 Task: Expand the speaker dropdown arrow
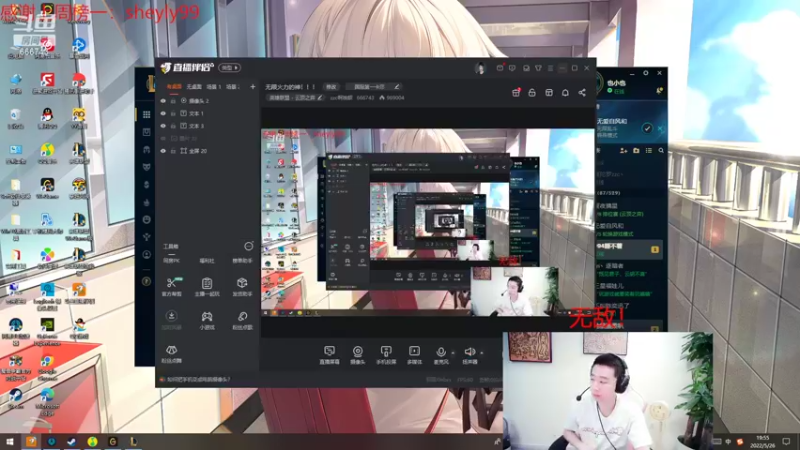click(x=482, y=353)
